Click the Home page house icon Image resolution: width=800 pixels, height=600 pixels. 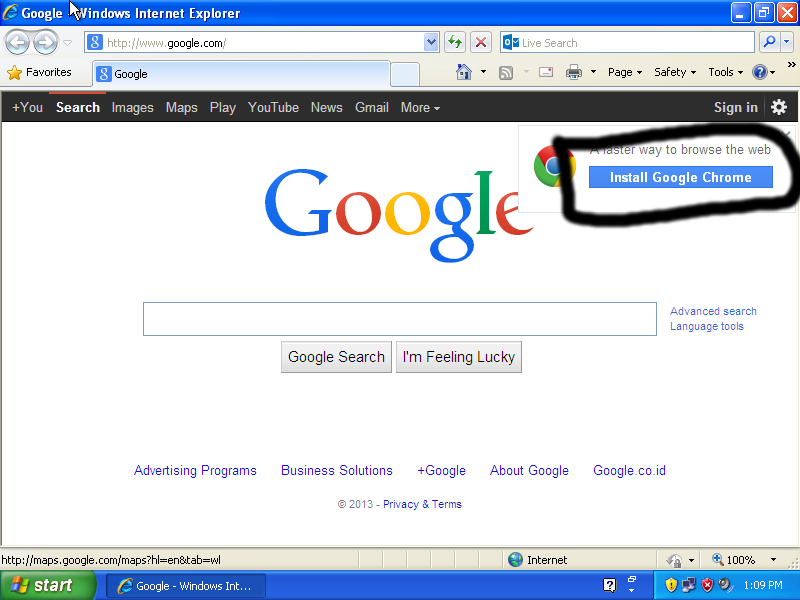(463, 72)
